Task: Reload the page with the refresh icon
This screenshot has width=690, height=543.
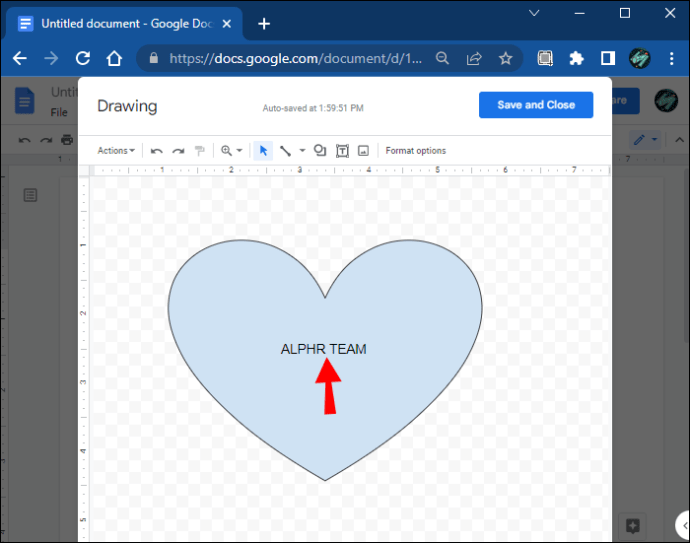Action: click(x=83, y=59)
